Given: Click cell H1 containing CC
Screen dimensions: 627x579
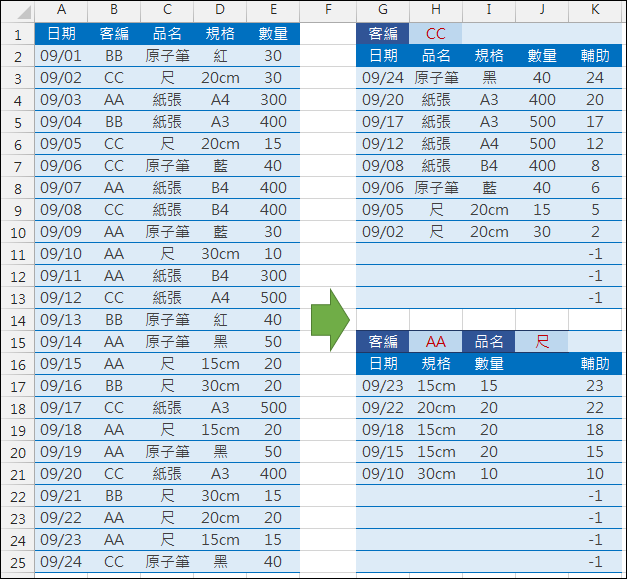Looking at the screenshot, I should (435, 34).
